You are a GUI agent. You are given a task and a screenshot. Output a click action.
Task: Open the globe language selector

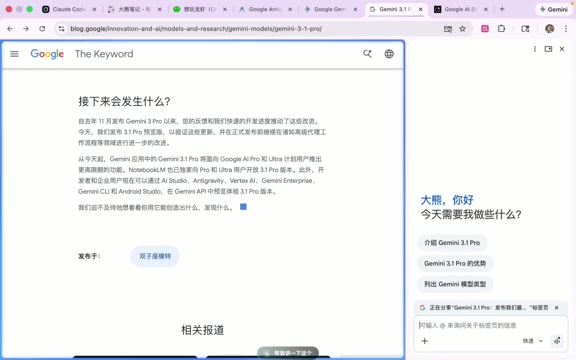click(x=389, y=54)
